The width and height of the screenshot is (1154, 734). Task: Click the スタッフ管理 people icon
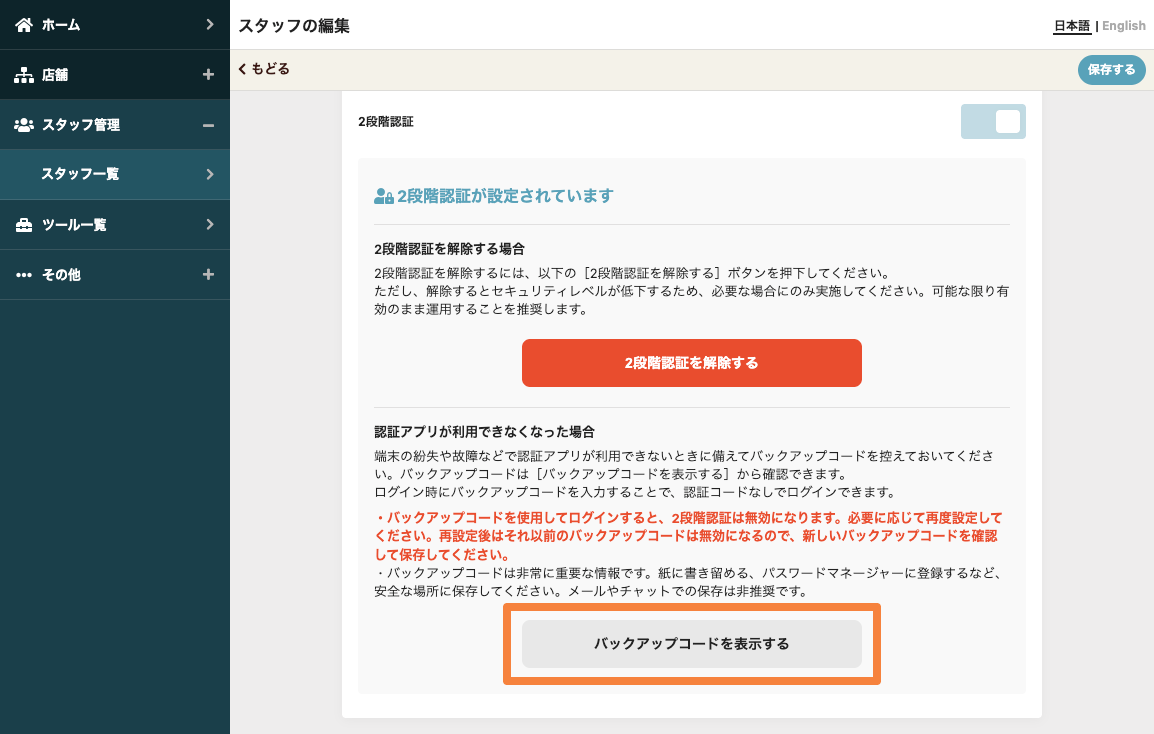(x=24, y=125)
